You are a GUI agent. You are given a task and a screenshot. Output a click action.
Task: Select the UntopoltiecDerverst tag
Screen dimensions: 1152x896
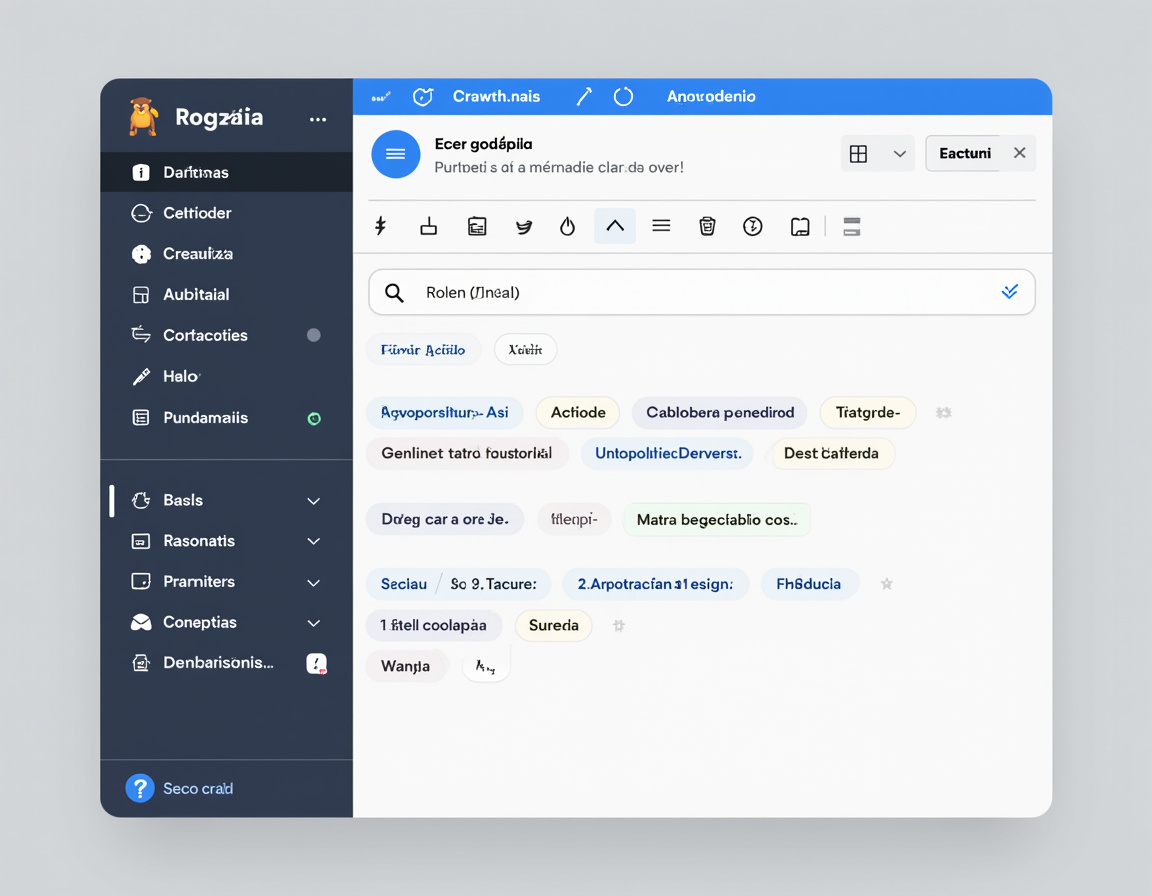click(x=666, y=453)
